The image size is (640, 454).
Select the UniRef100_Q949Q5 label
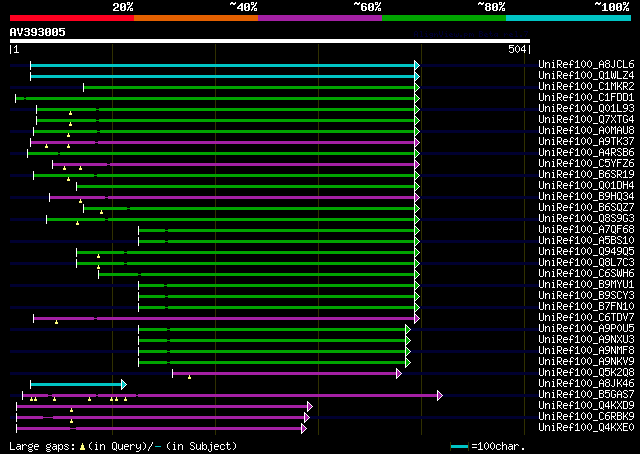tap(586, 252)
